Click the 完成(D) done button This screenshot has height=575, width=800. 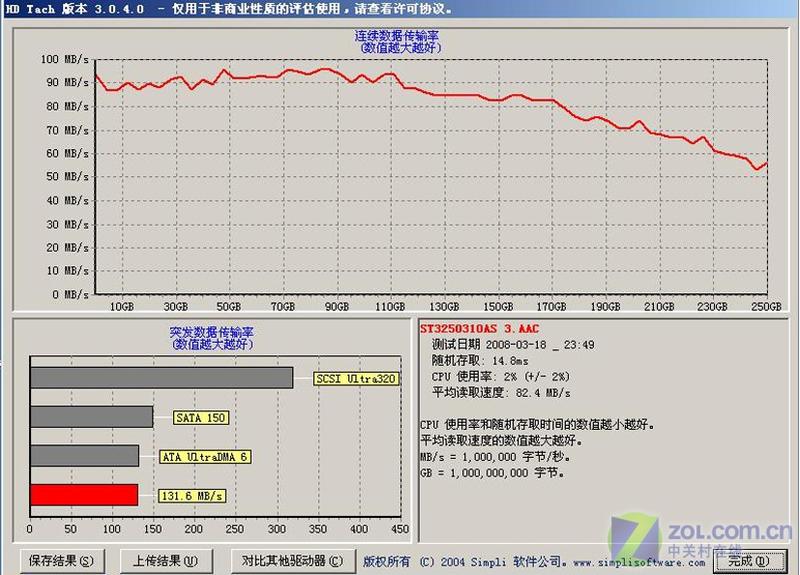tap(749, 561)
